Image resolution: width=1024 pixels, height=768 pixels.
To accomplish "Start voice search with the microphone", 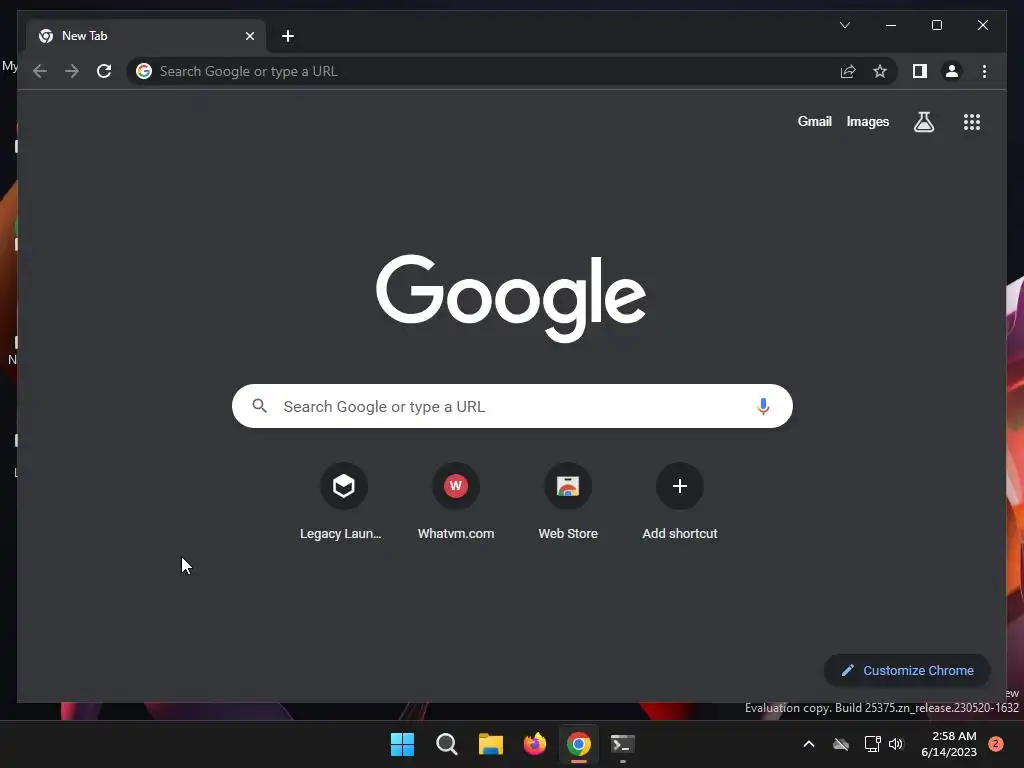I will pyautogui.click(x=763, y=406).
